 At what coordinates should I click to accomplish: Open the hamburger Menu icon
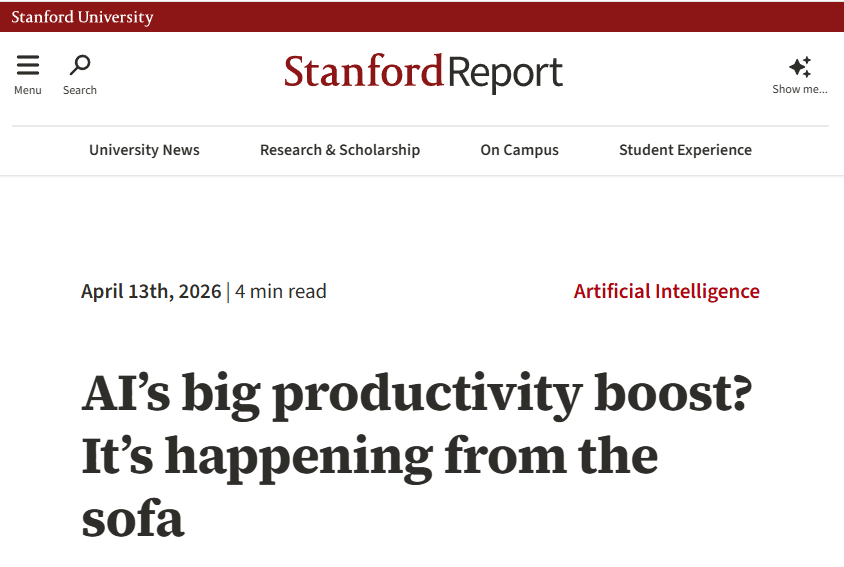pos(28,65)
